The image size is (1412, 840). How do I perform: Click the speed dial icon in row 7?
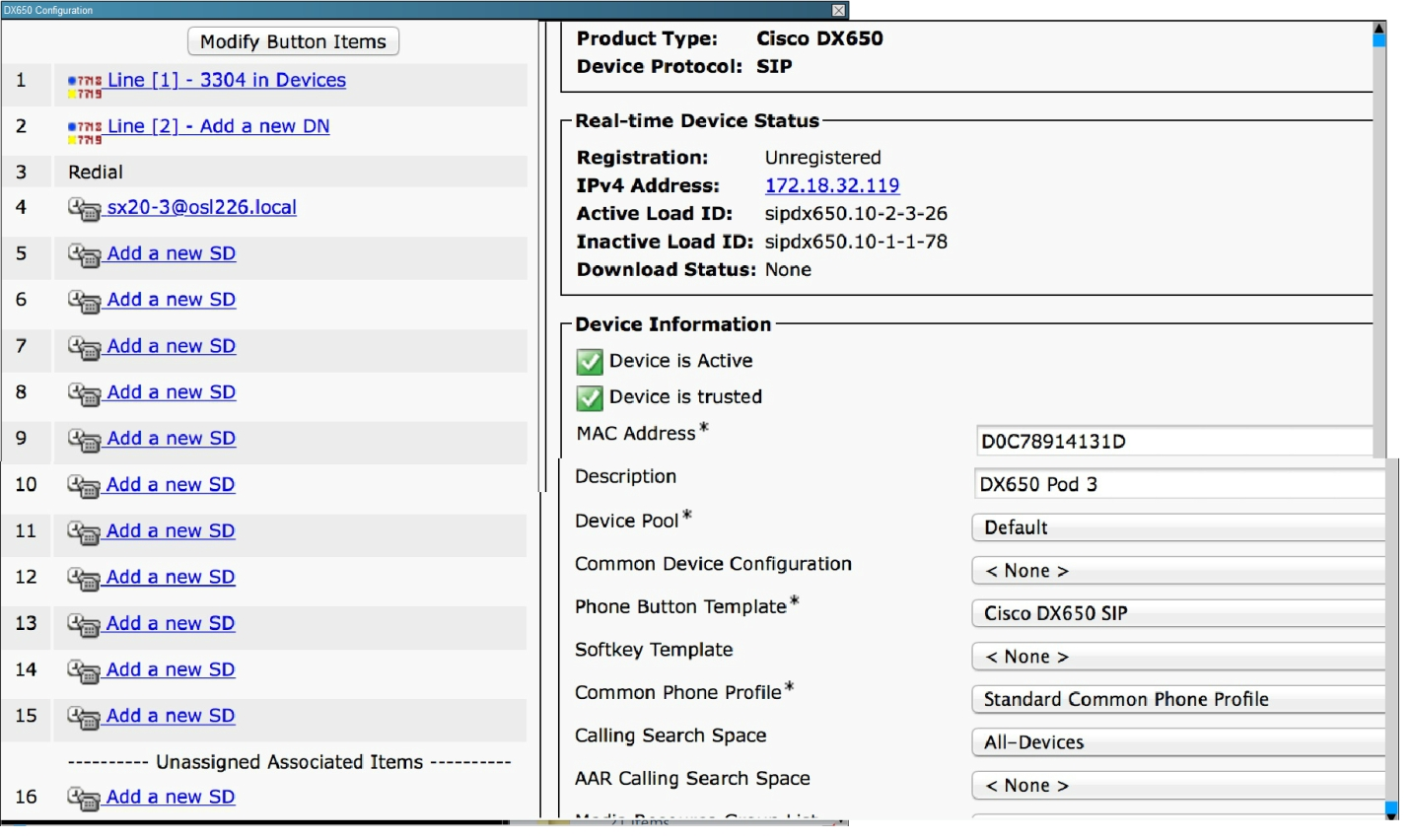click(x=85, y=348)
